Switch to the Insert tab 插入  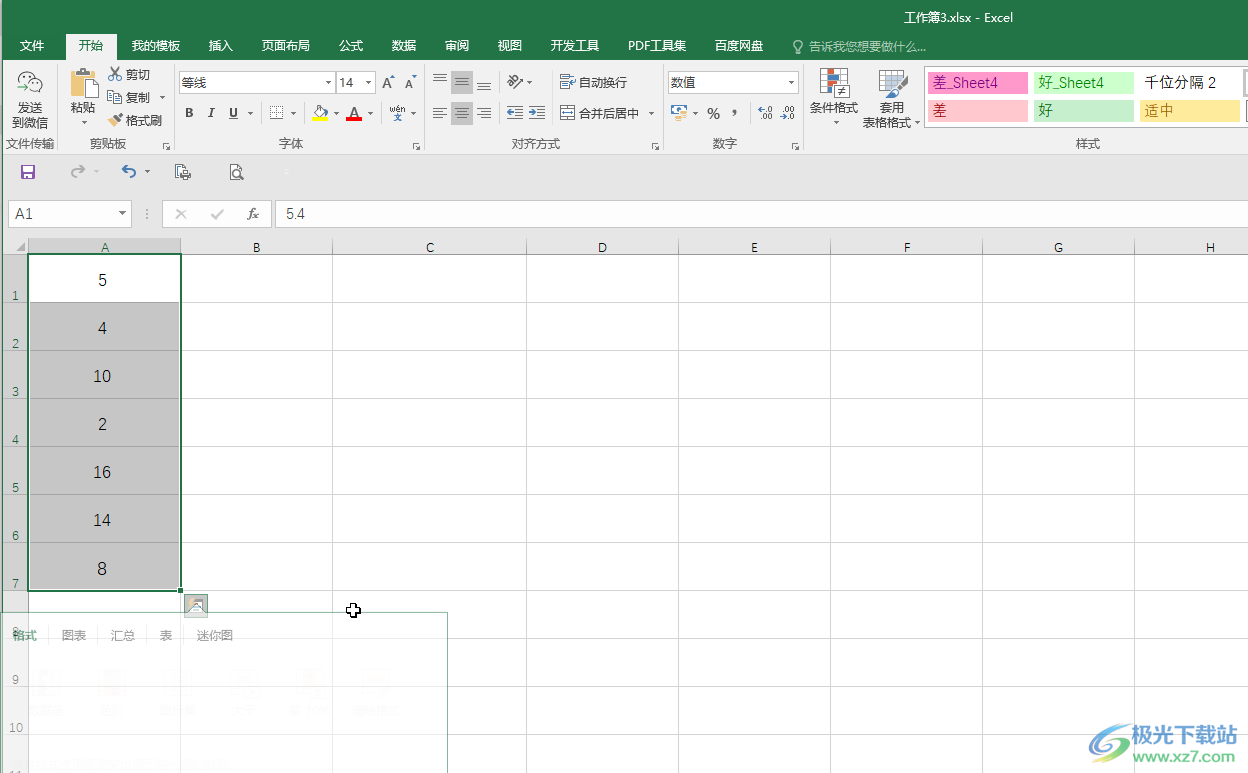click(x=220, y=46)
